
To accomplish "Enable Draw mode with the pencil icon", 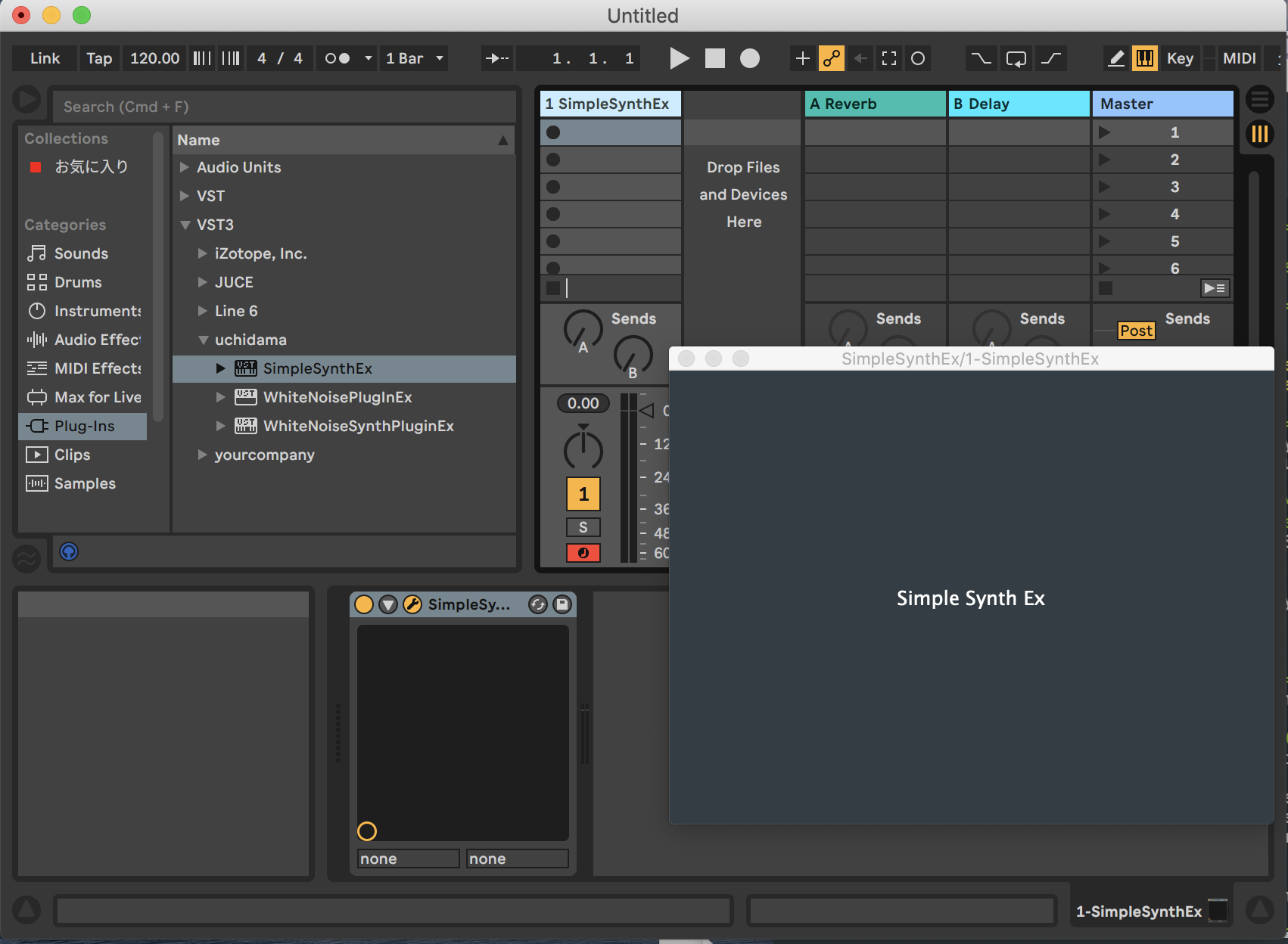I will pos(1115,58).
